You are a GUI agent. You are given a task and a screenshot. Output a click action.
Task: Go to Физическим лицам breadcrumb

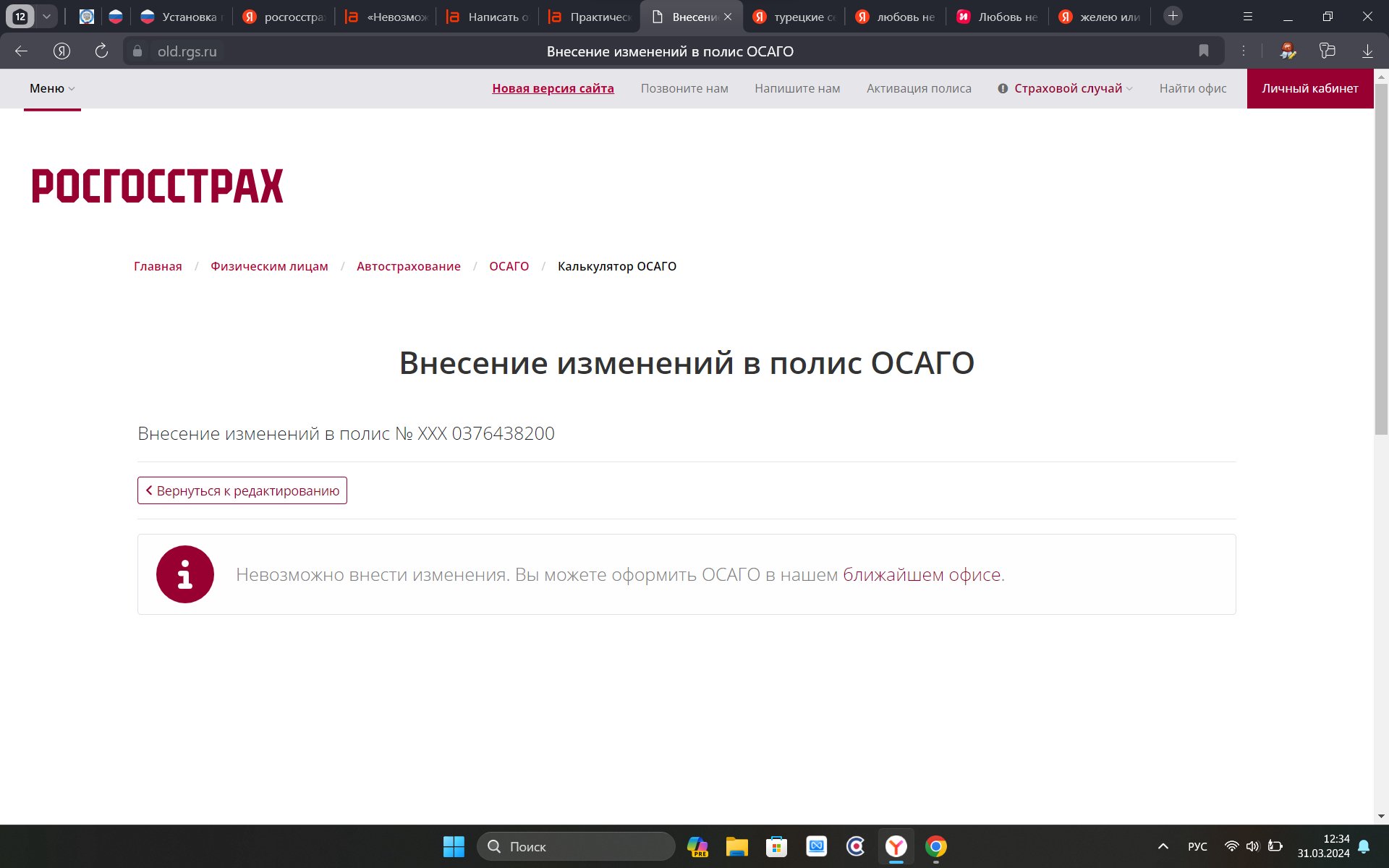pyautogui.click(x=269, y=266)
